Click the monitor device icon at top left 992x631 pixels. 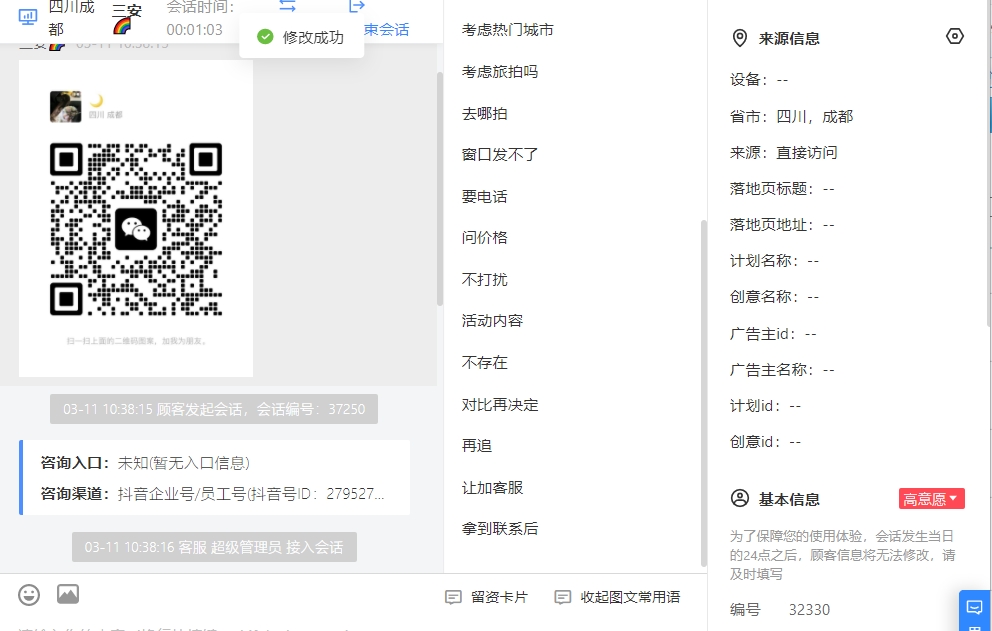tap(28, 17)
